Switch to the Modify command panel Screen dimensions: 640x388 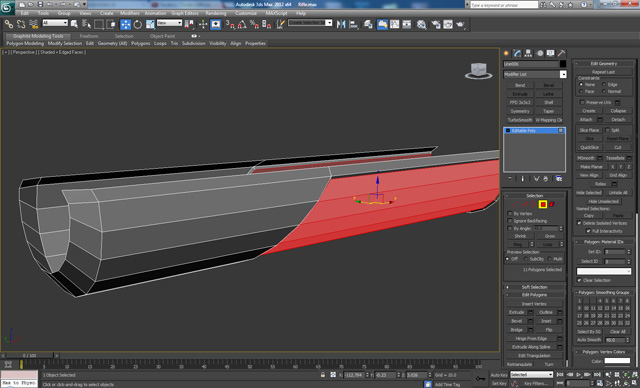tap(518, 53)
